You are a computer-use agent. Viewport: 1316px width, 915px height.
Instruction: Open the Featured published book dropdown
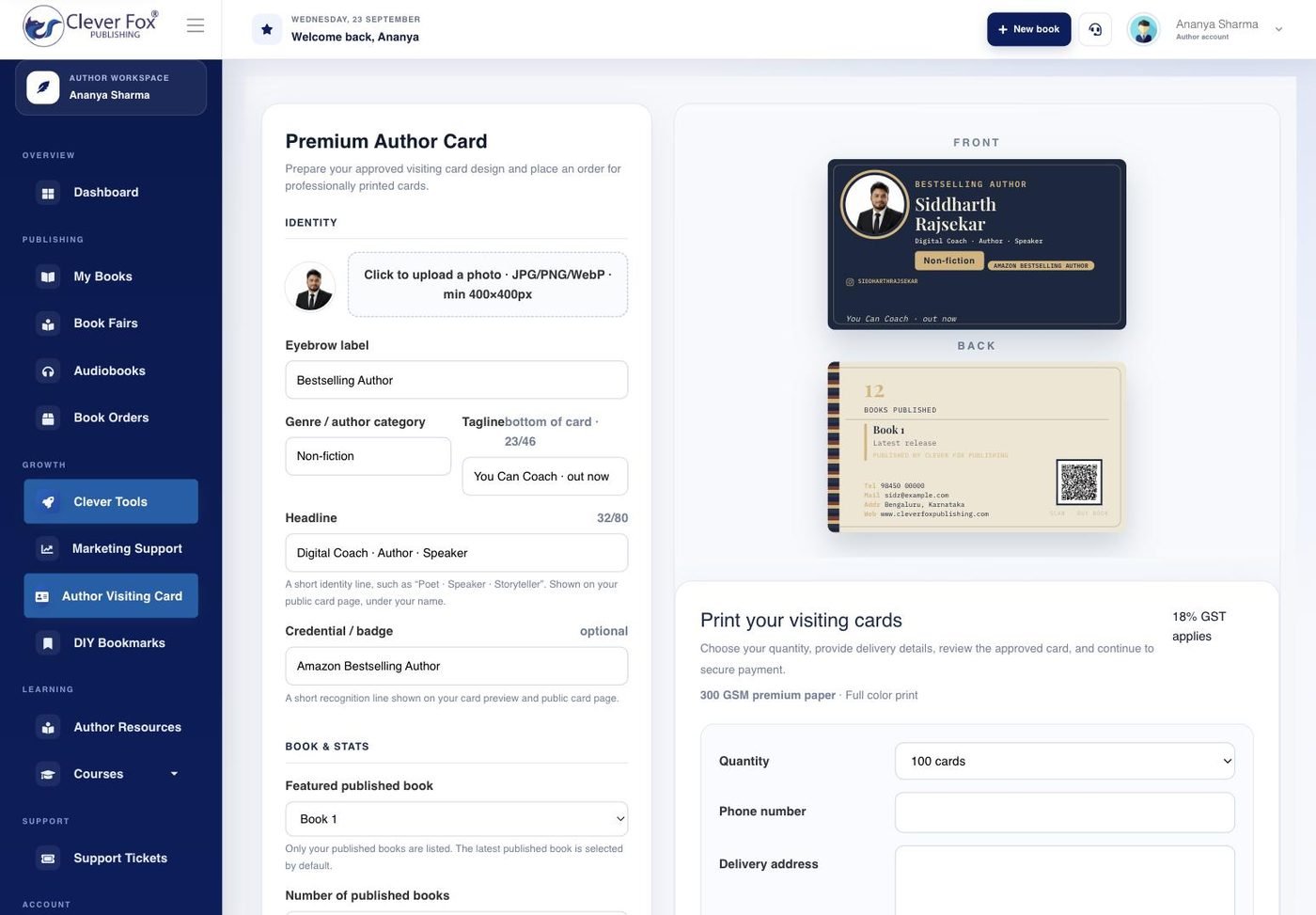[456, 819]
